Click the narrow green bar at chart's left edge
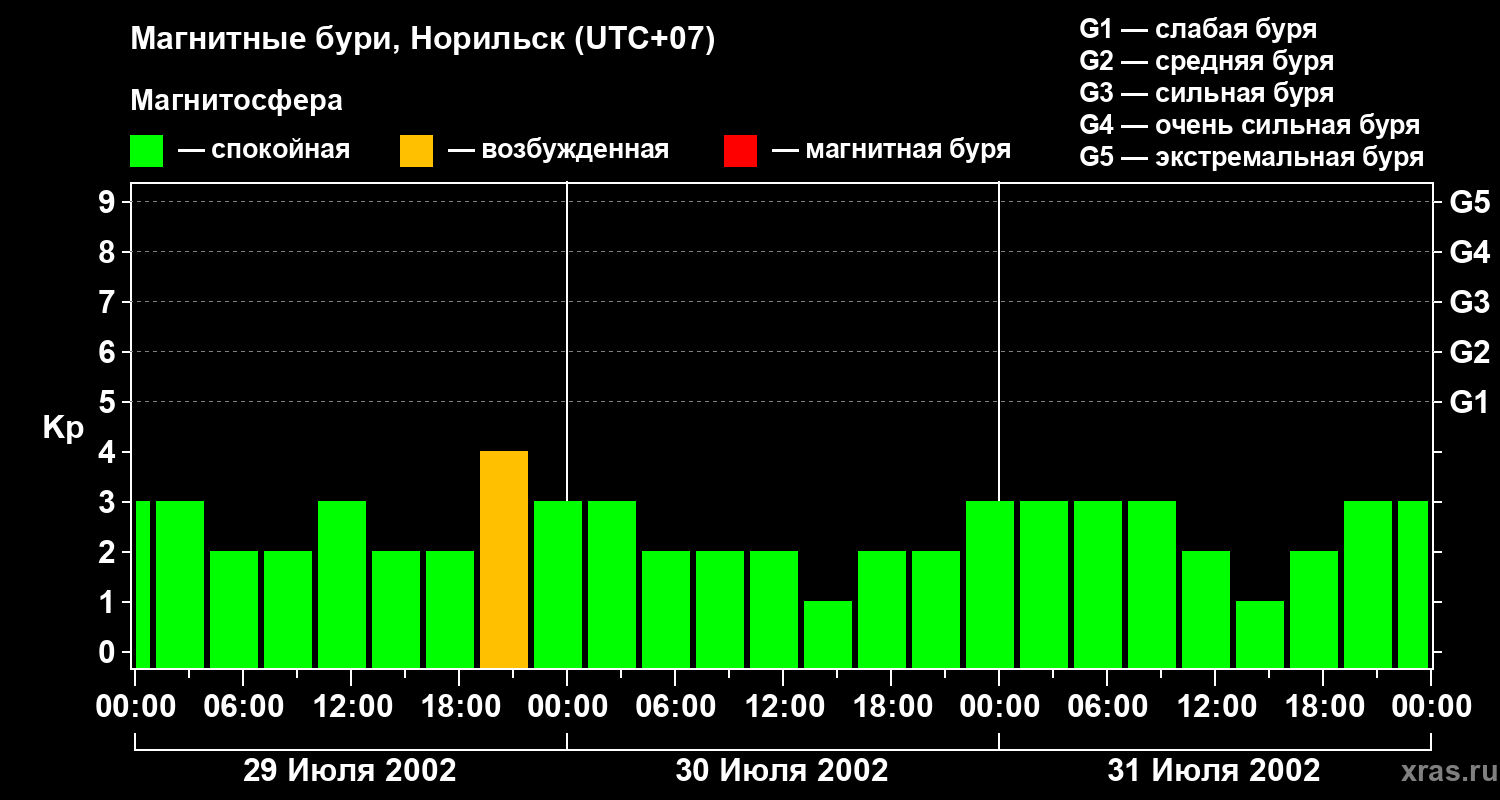1500x800 pixels. coord(142,585)
